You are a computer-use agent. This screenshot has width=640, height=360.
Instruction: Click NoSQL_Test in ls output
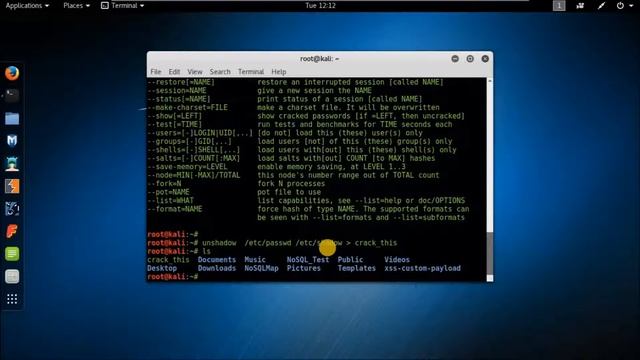point(308,260)
